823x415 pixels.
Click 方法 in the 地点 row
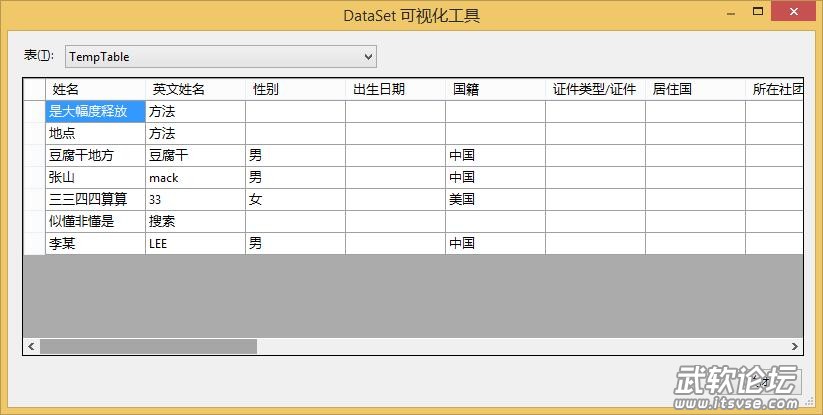tap(195, 134)
